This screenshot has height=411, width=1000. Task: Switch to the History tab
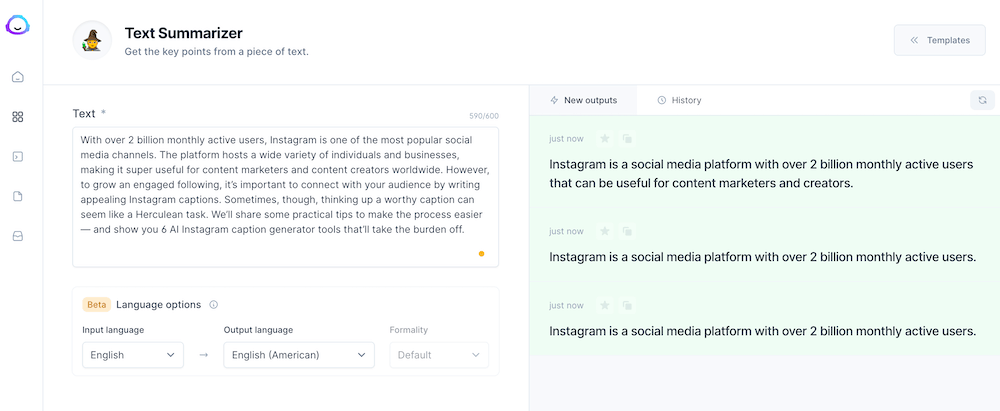pos(680,100)
